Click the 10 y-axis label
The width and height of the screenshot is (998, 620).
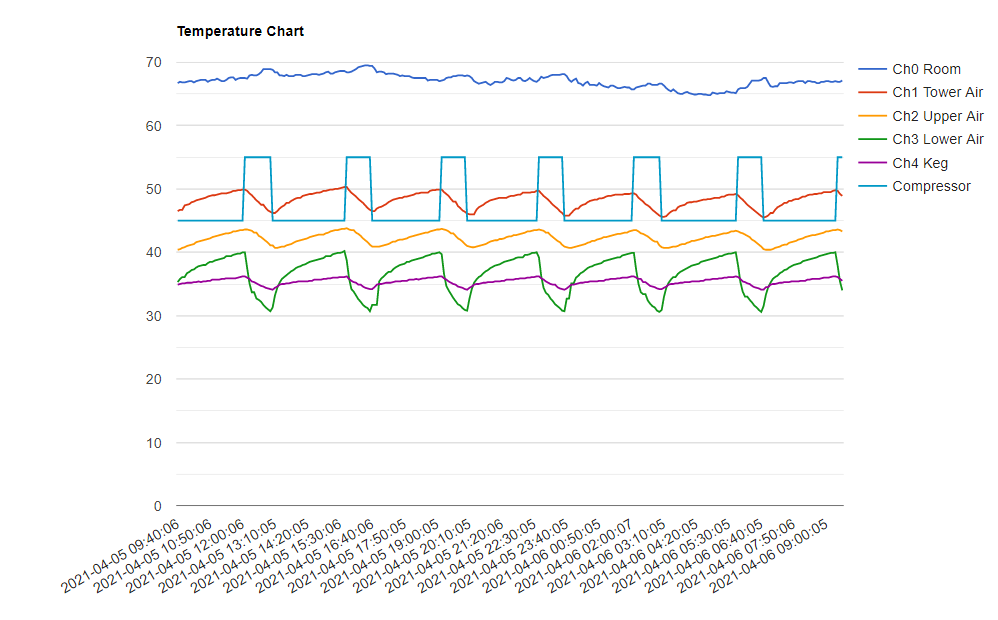[x=153, y=443]
